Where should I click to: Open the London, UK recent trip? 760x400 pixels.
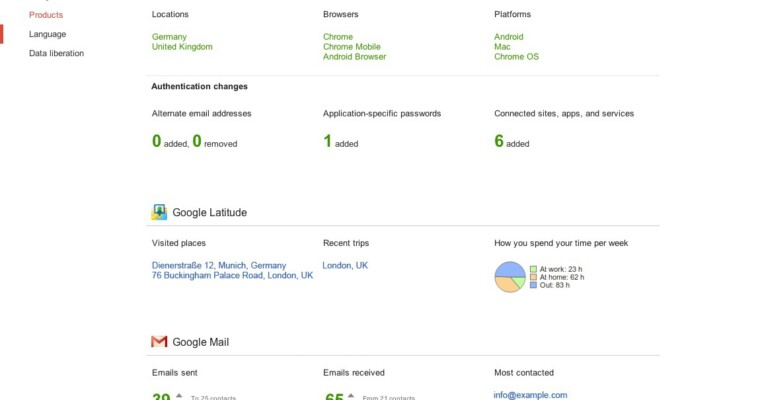point(345,265)
